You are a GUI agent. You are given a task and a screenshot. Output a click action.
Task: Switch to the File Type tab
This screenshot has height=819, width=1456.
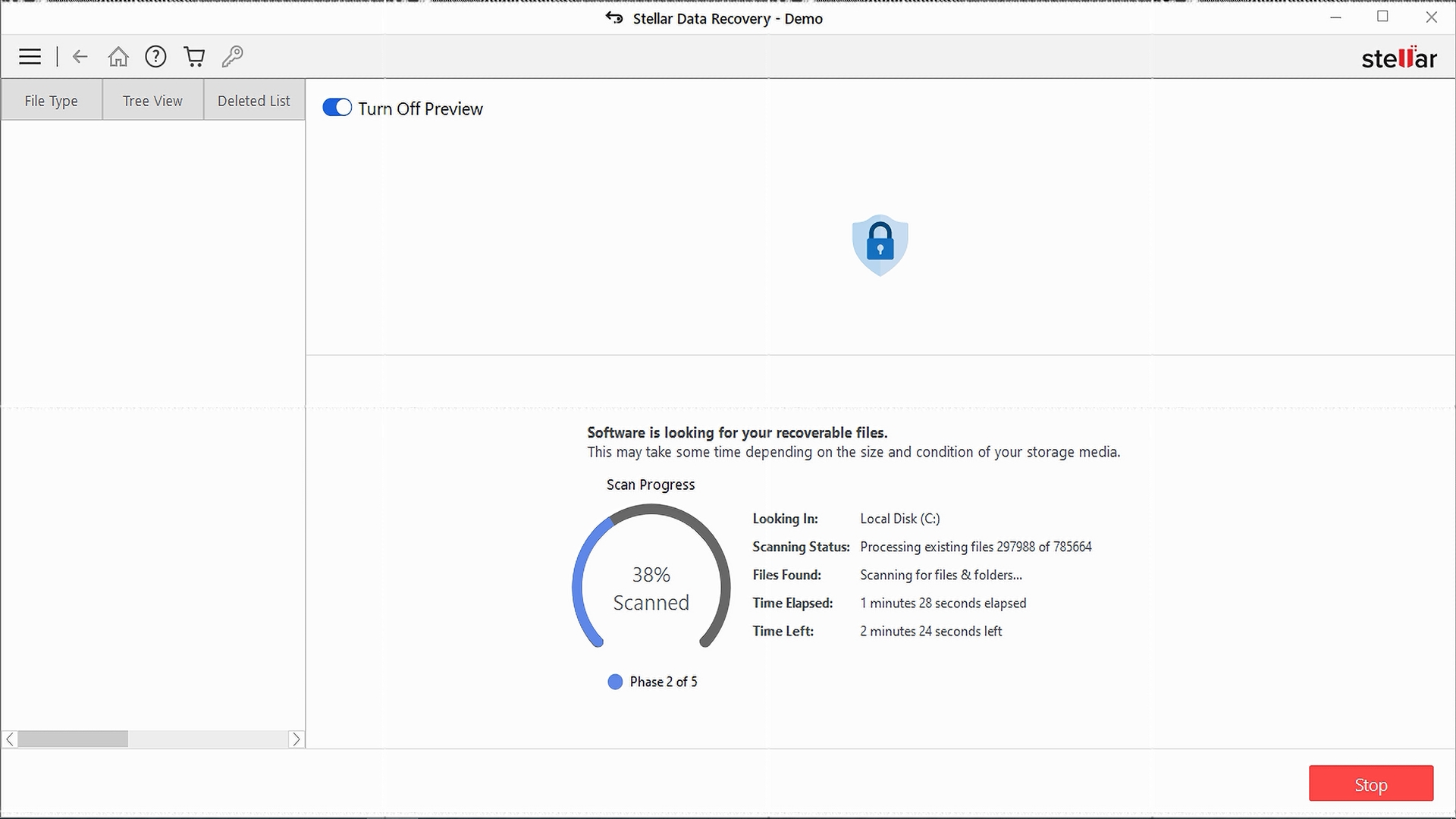click(52, 100)
